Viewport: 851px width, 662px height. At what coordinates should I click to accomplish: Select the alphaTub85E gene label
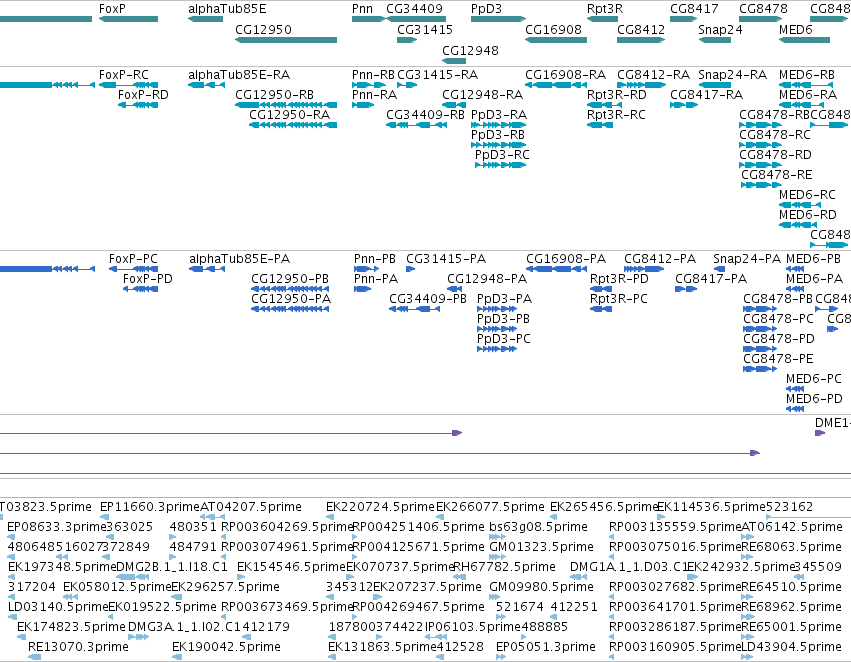point(227,9)
